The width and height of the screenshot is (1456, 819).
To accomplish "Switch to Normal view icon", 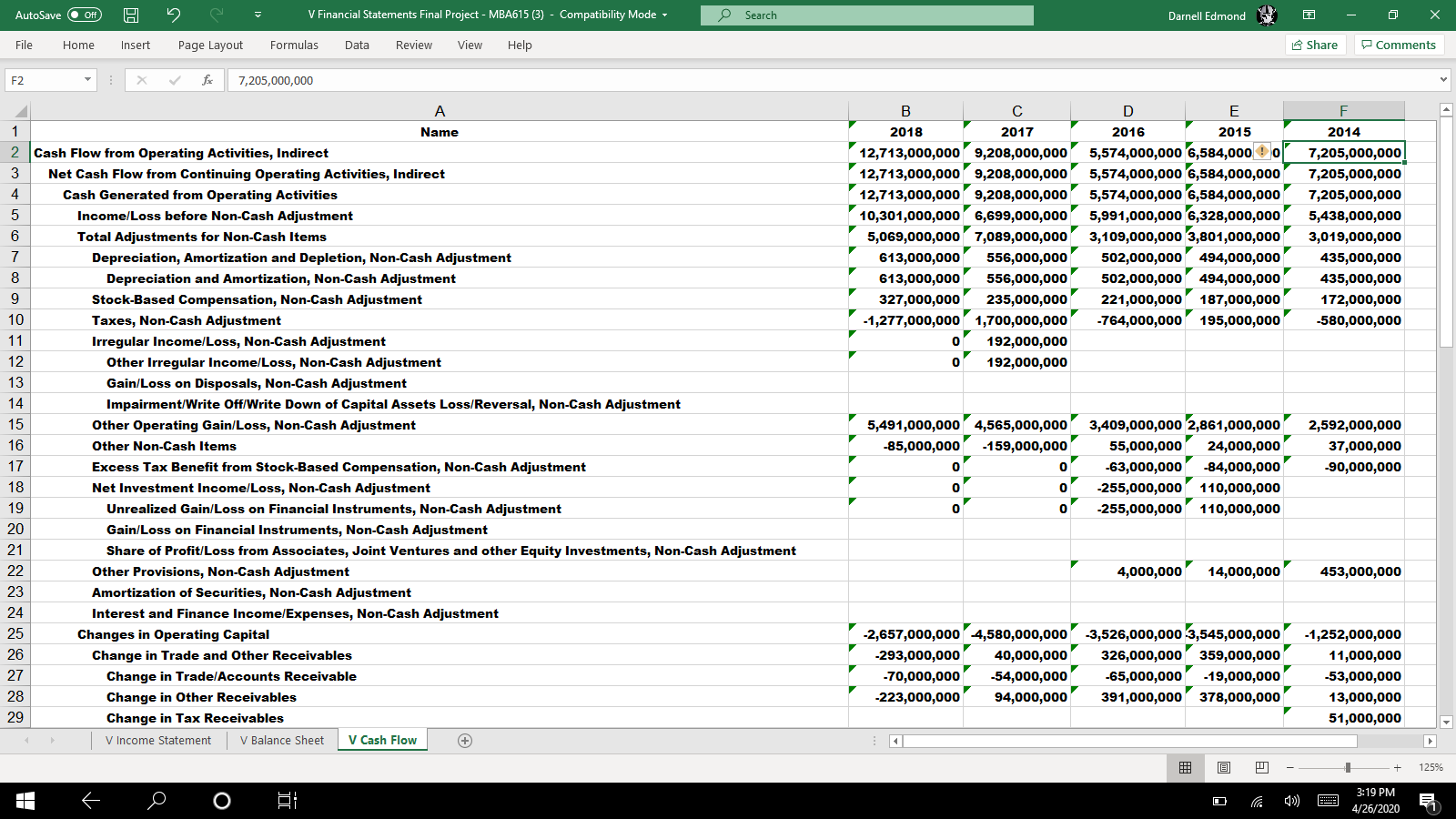I will [x=1185, y=767].
